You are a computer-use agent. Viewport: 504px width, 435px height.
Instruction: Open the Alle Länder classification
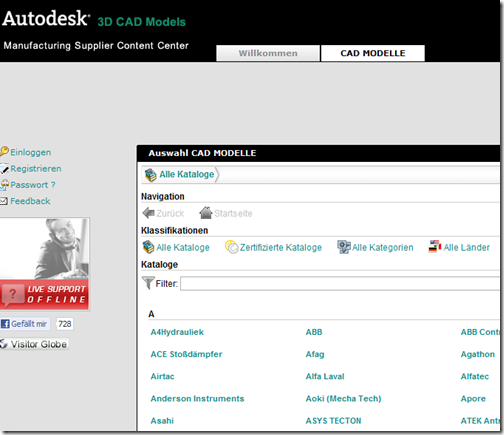[x=467, y=247]
